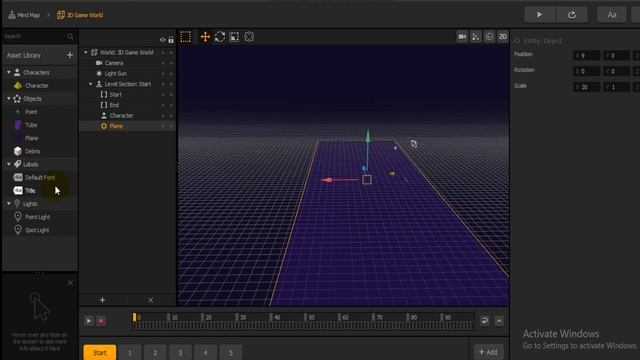Screen dimensions: 640x360
Task: Click timeline marker at frame 40
Action: click(271, 317)
